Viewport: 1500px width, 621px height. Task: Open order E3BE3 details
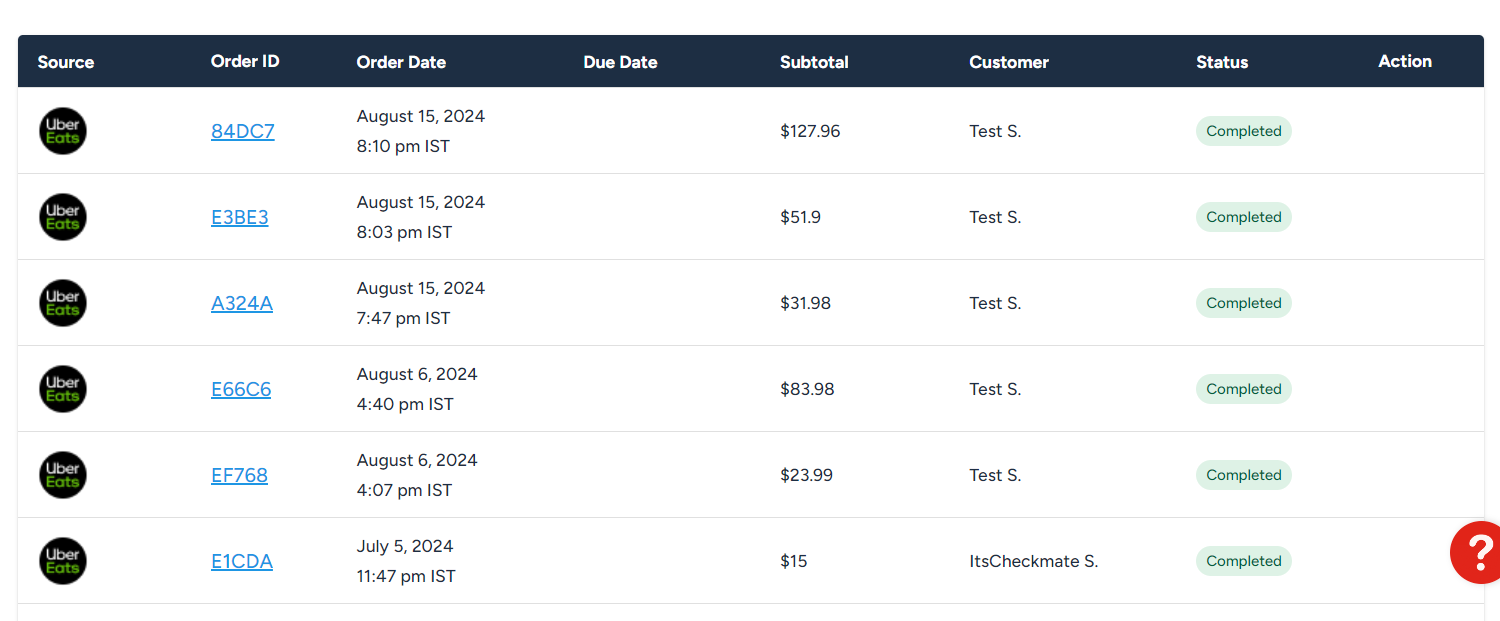[x=240, y=217]
